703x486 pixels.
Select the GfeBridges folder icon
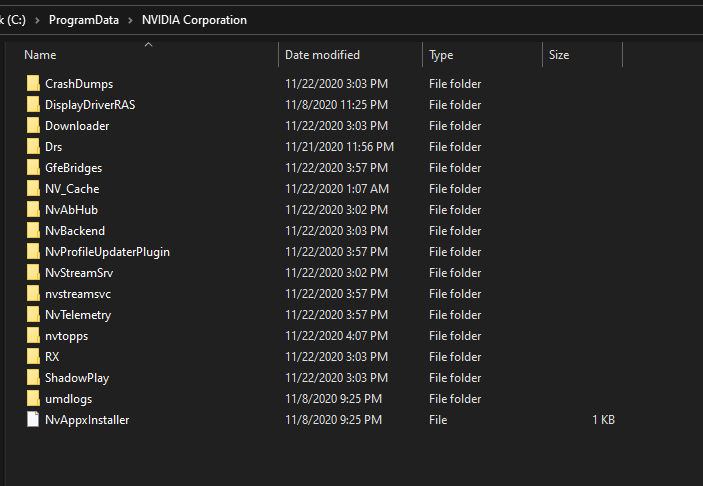pos(33,168)
